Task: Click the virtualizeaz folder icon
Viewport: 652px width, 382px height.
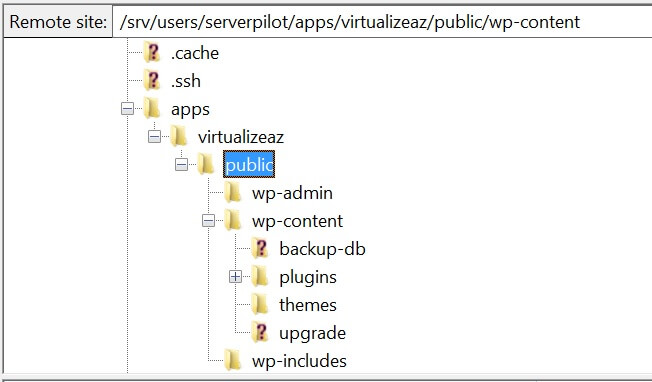Action: pos(179,136)
